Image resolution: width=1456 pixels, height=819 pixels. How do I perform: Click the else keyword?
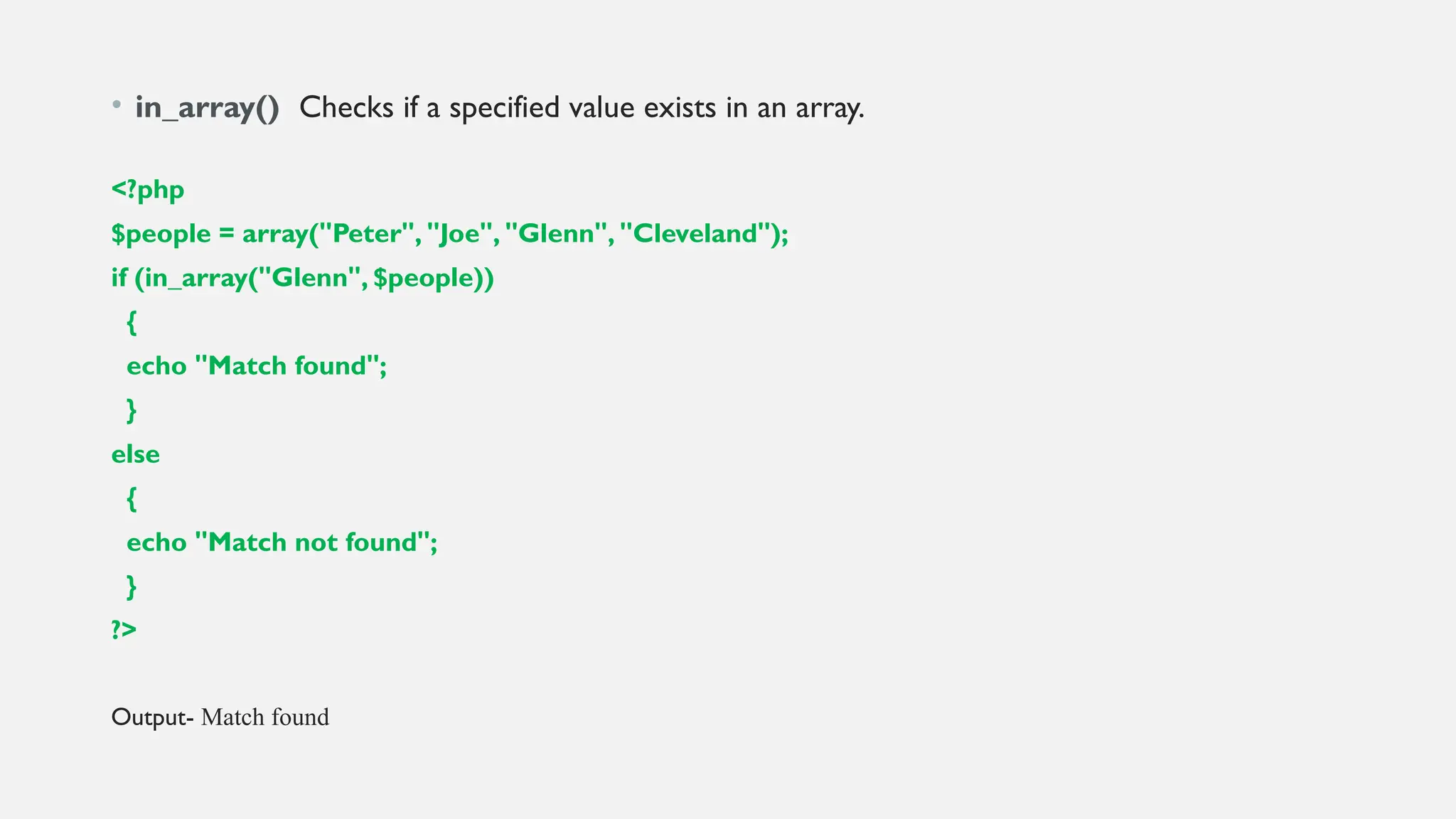click(136, 454)
